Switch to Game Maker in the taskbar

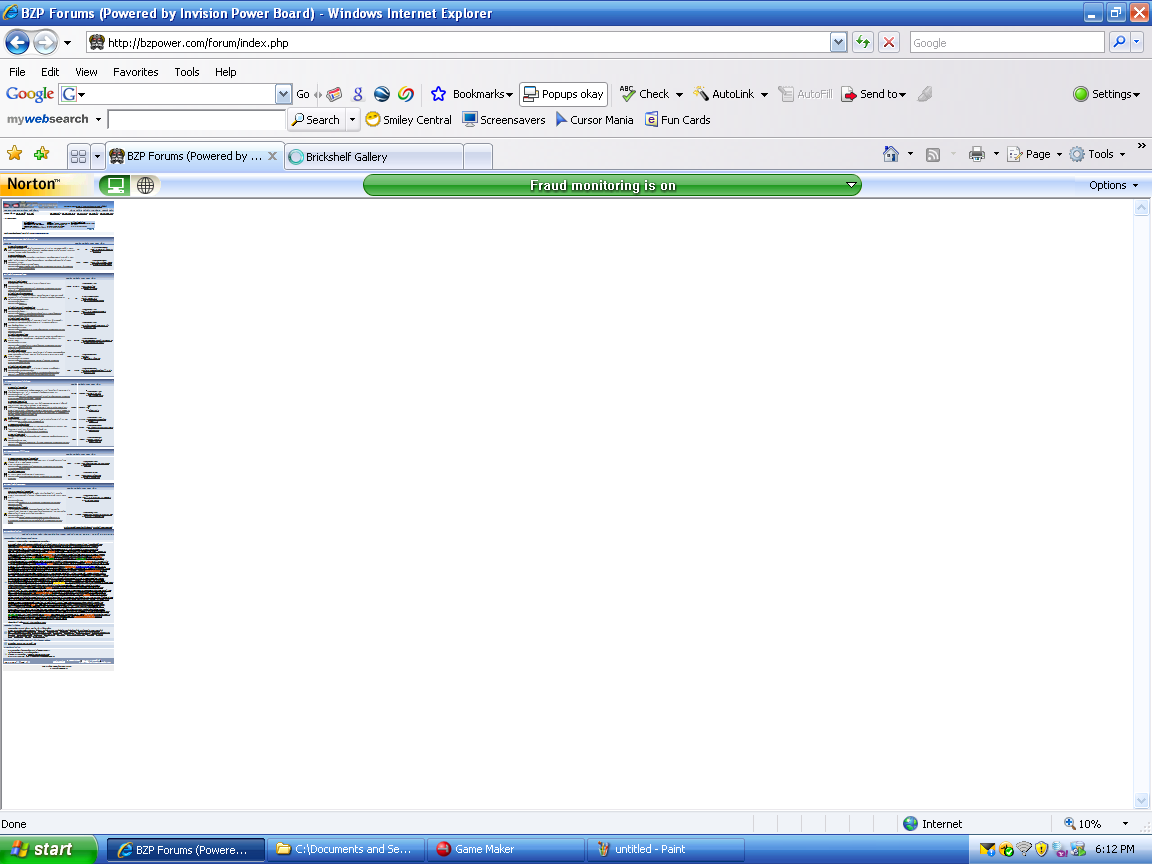[505, 849]
